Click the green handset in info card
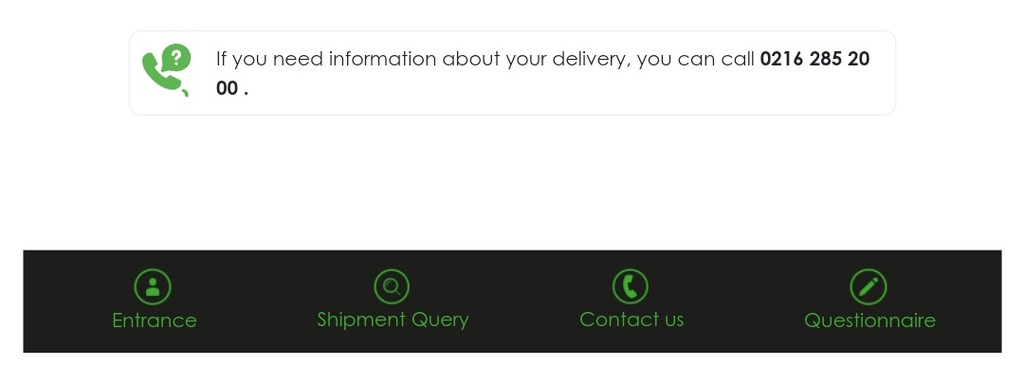Screen dimensions: 1024x376 [161, 73]
